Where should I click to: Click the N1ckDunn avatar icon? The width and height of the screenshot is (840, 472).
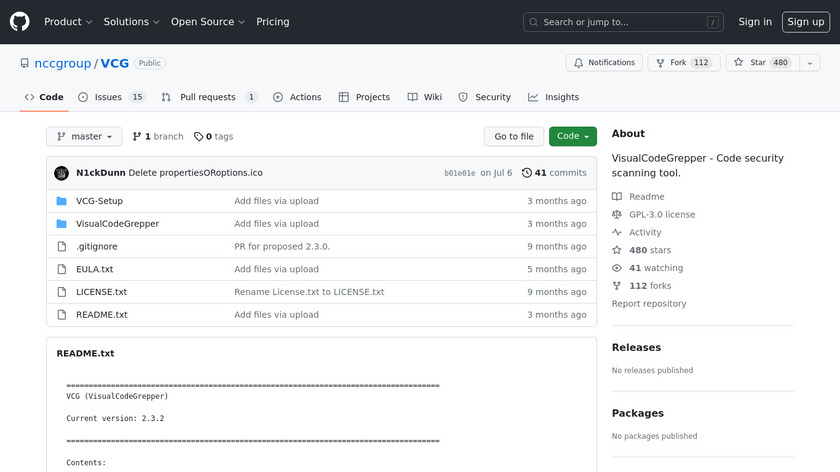61,173
